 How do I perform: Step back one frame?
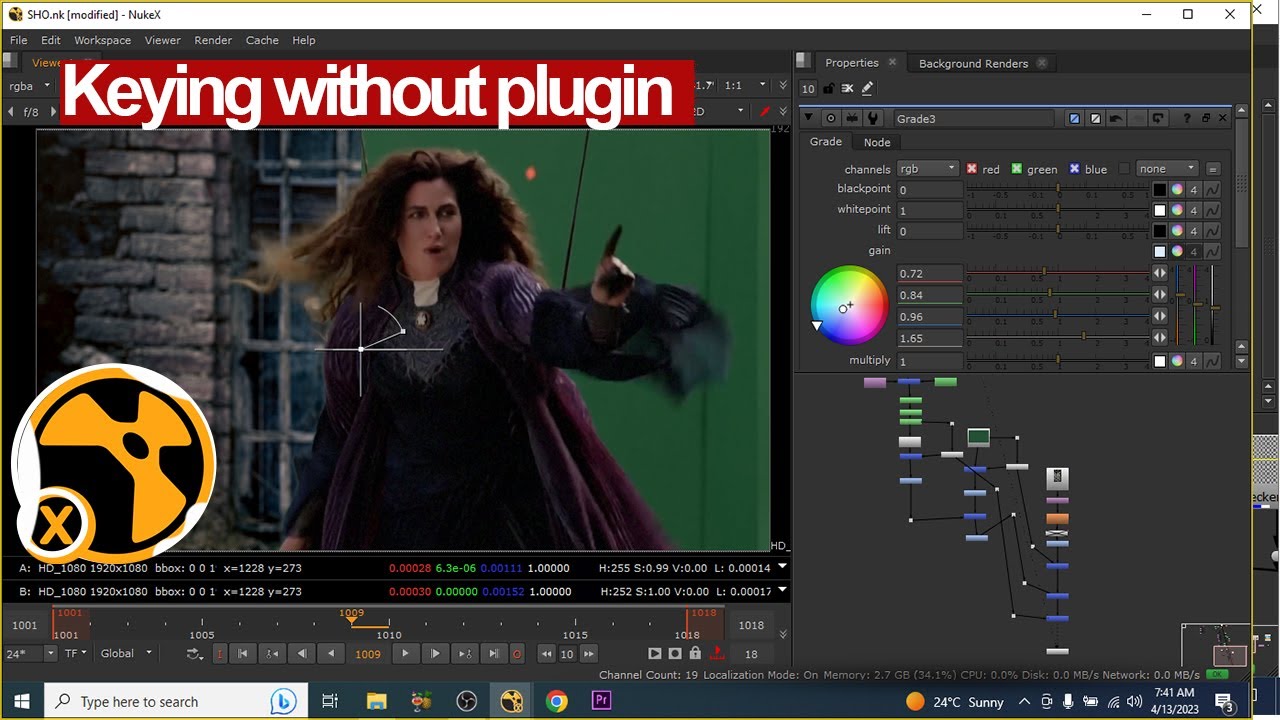(301, 654)
